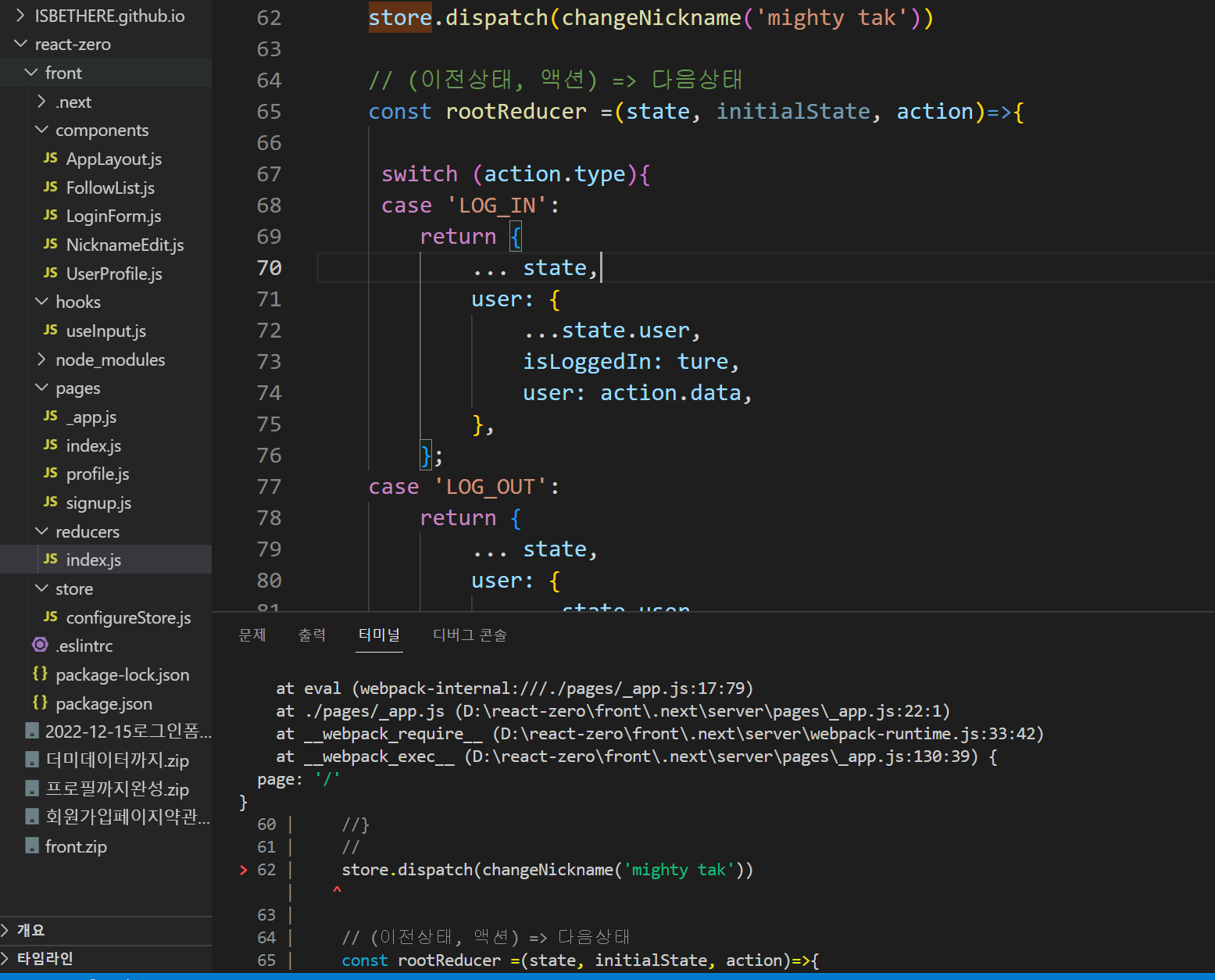Click the braces icon beside package.json

[40, 703]
